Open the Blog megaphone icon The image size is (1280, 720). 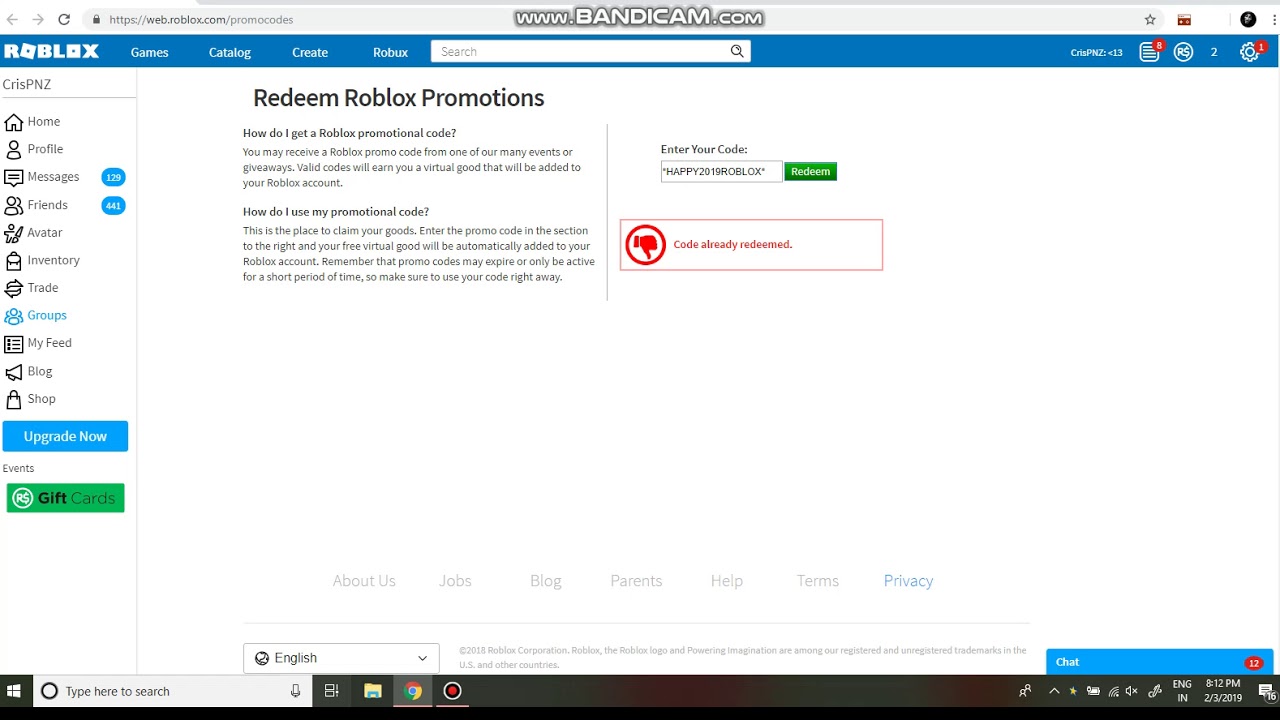pyautogui.click(x=13, y=371)
